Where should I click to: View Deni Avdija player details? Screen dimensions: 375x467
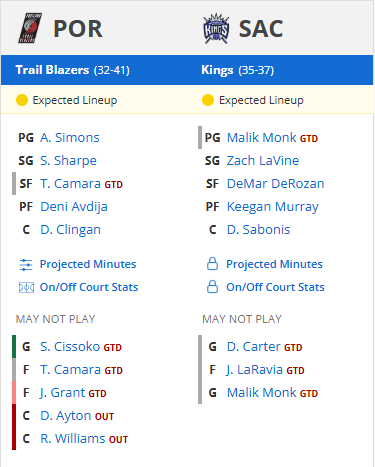point(74,207)
